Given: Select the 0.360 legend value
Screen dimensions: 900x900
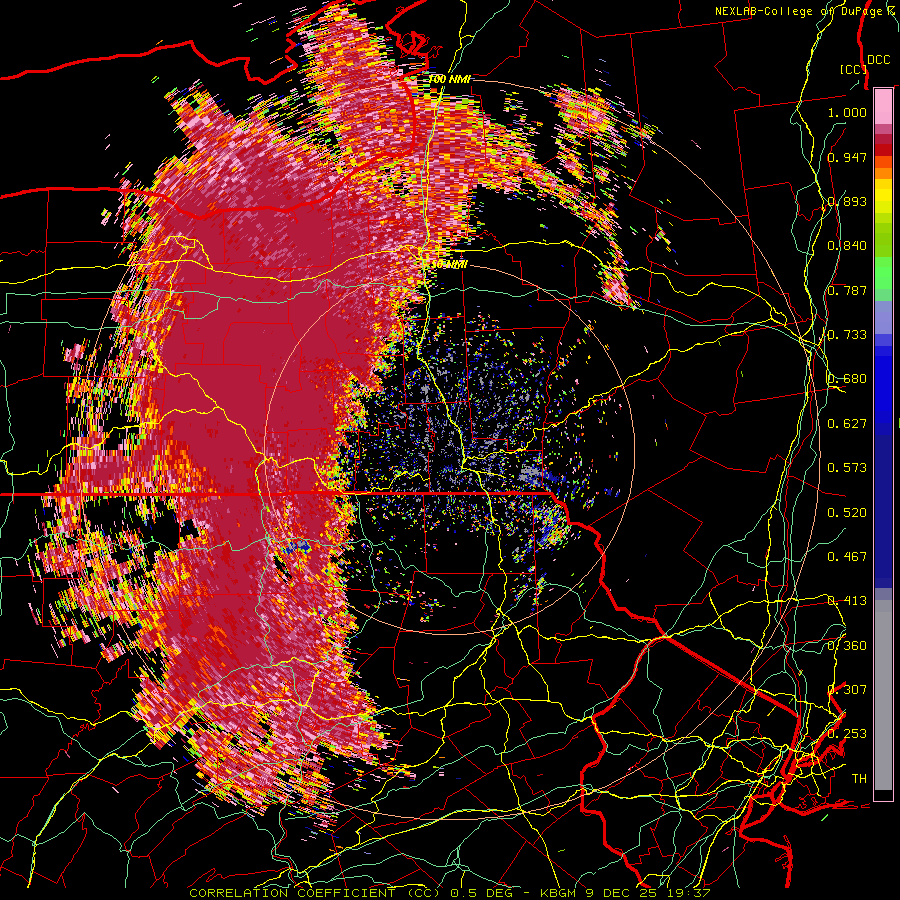Looking at the screenshot, I should pyautogui.click(x=847, y=646).
